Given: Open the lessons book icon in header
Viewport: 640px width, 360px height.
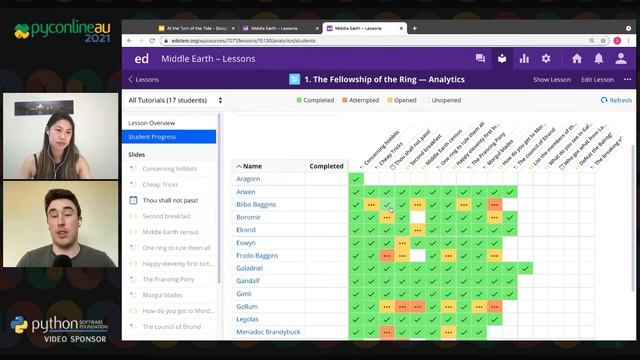Looking at the screenshot, I should coord(502,59).
